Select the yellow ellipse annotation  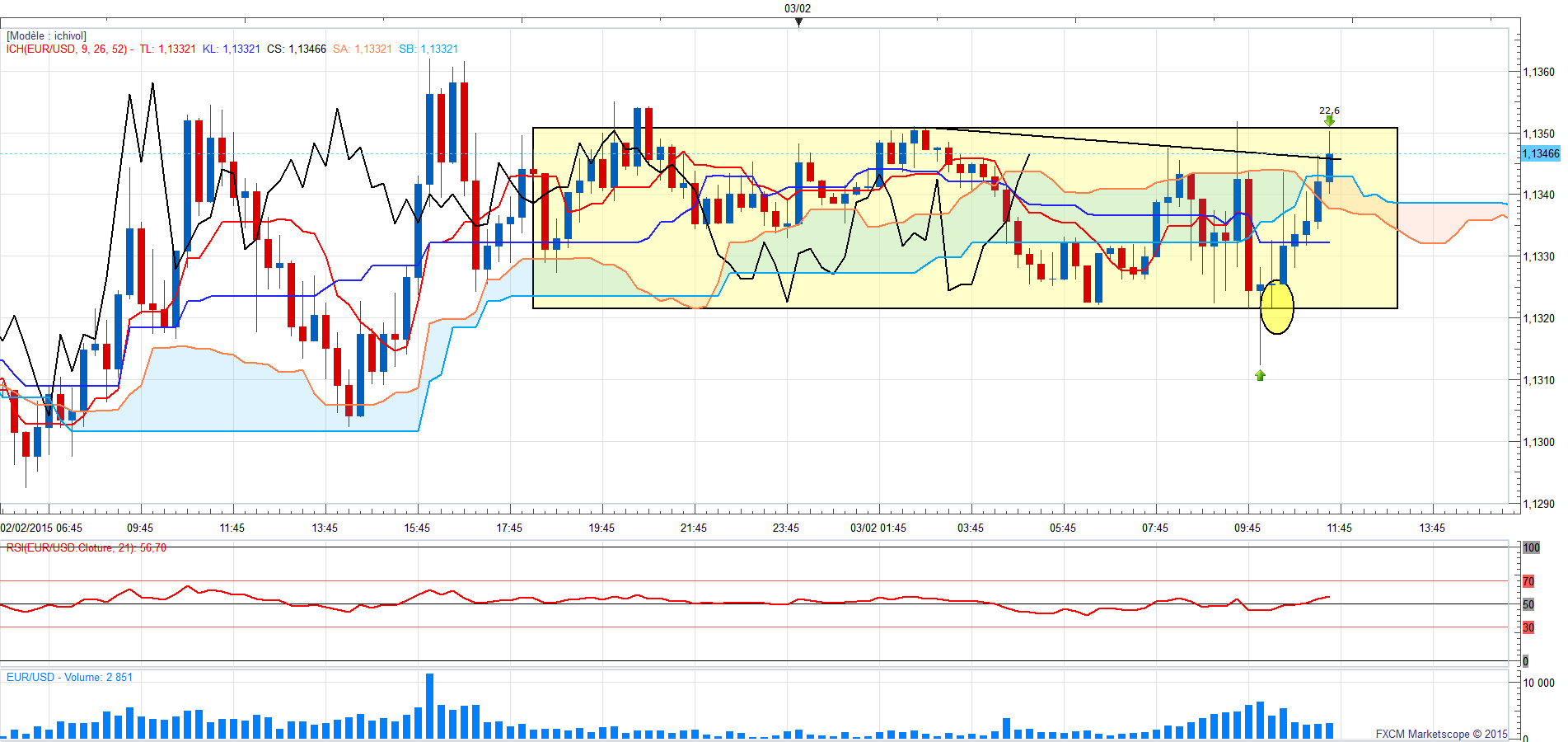coord(1276,307)
